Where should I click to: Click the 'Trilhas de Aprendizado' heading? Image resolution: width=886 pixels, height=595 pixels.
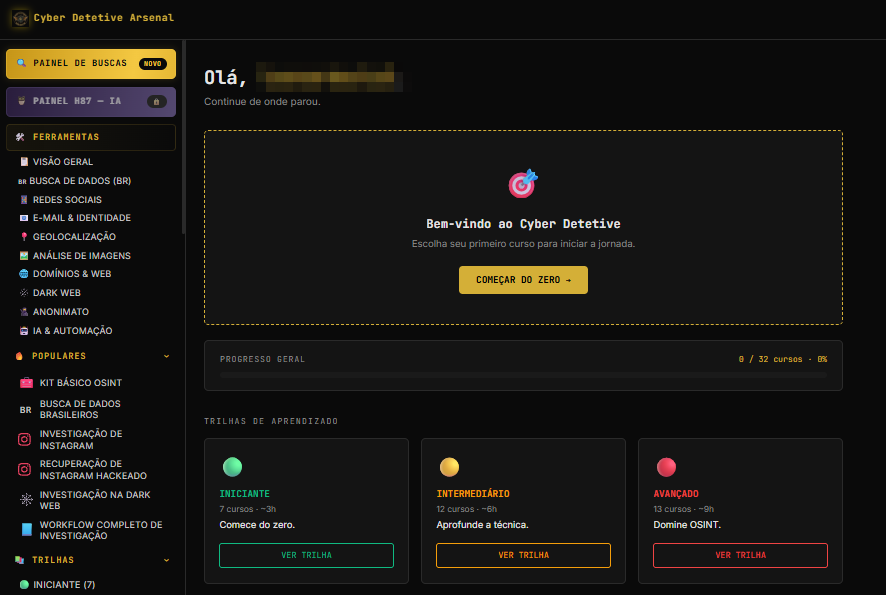tap(271, 421)
